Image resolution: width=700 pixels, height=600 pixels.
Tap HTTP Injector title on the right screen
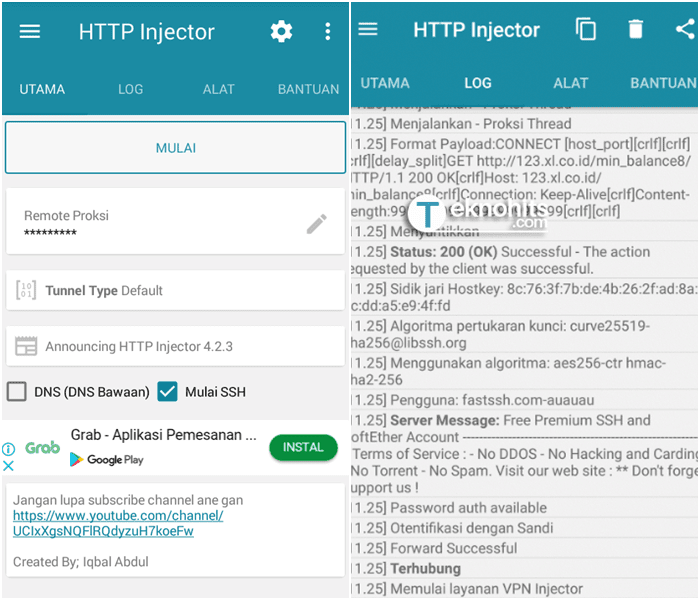coord(476,30)
